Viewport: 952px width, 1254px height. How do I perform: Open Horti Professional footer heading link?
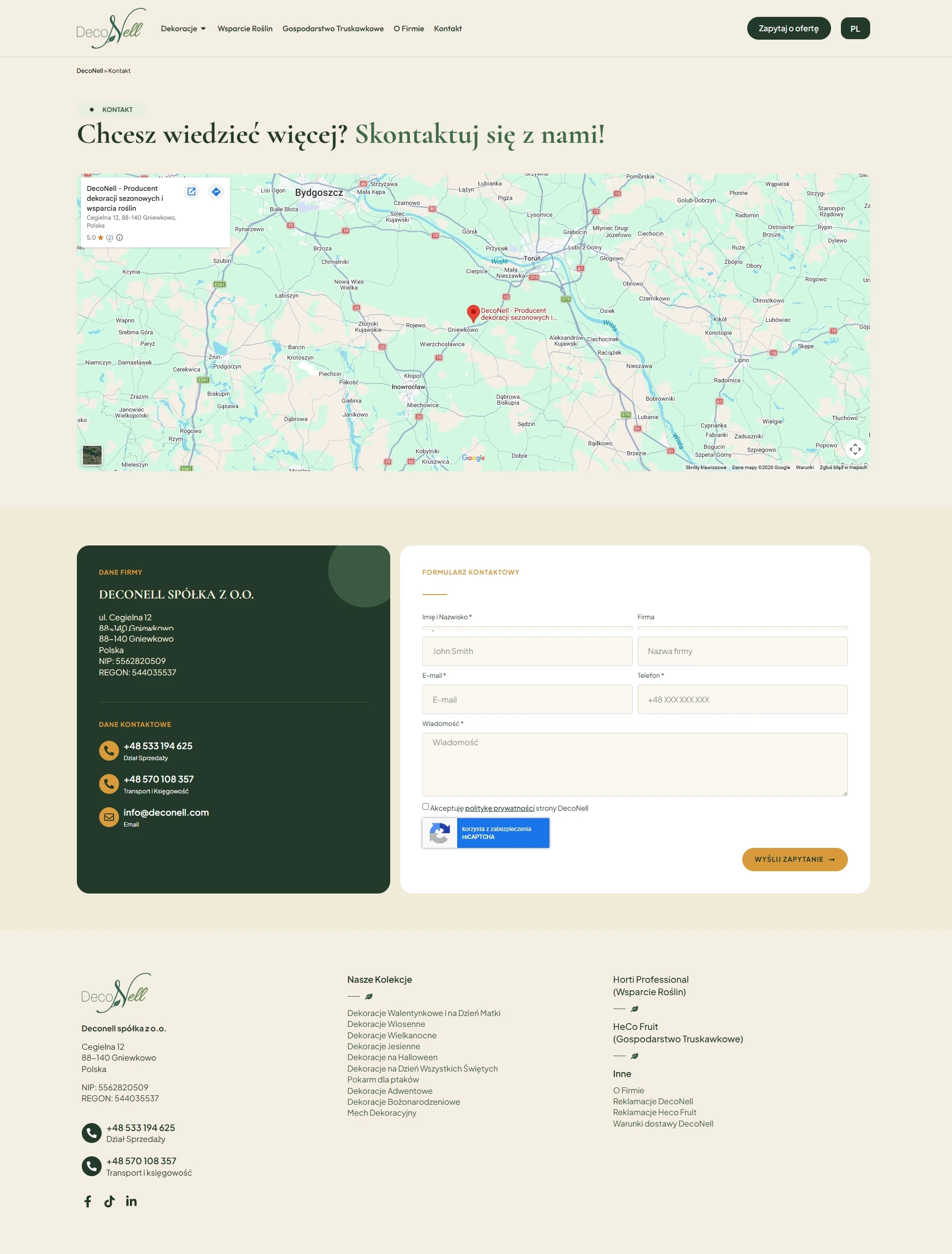651,986
